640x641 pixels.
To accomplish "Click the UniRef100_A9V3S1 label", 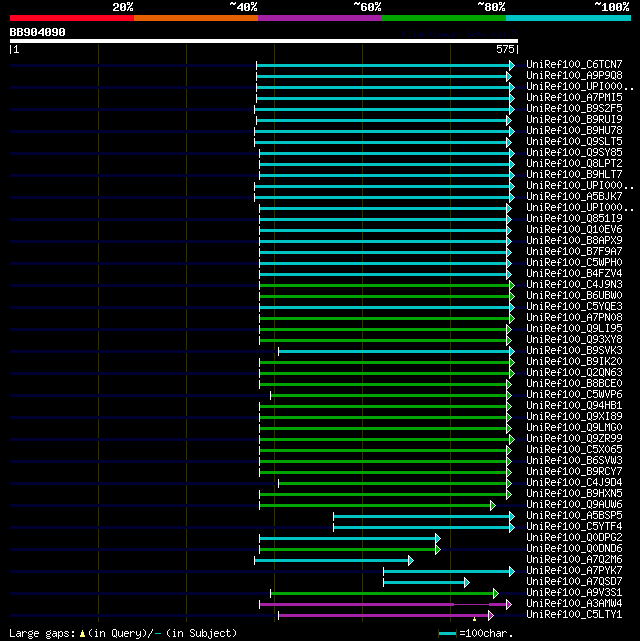I will 574,593.
